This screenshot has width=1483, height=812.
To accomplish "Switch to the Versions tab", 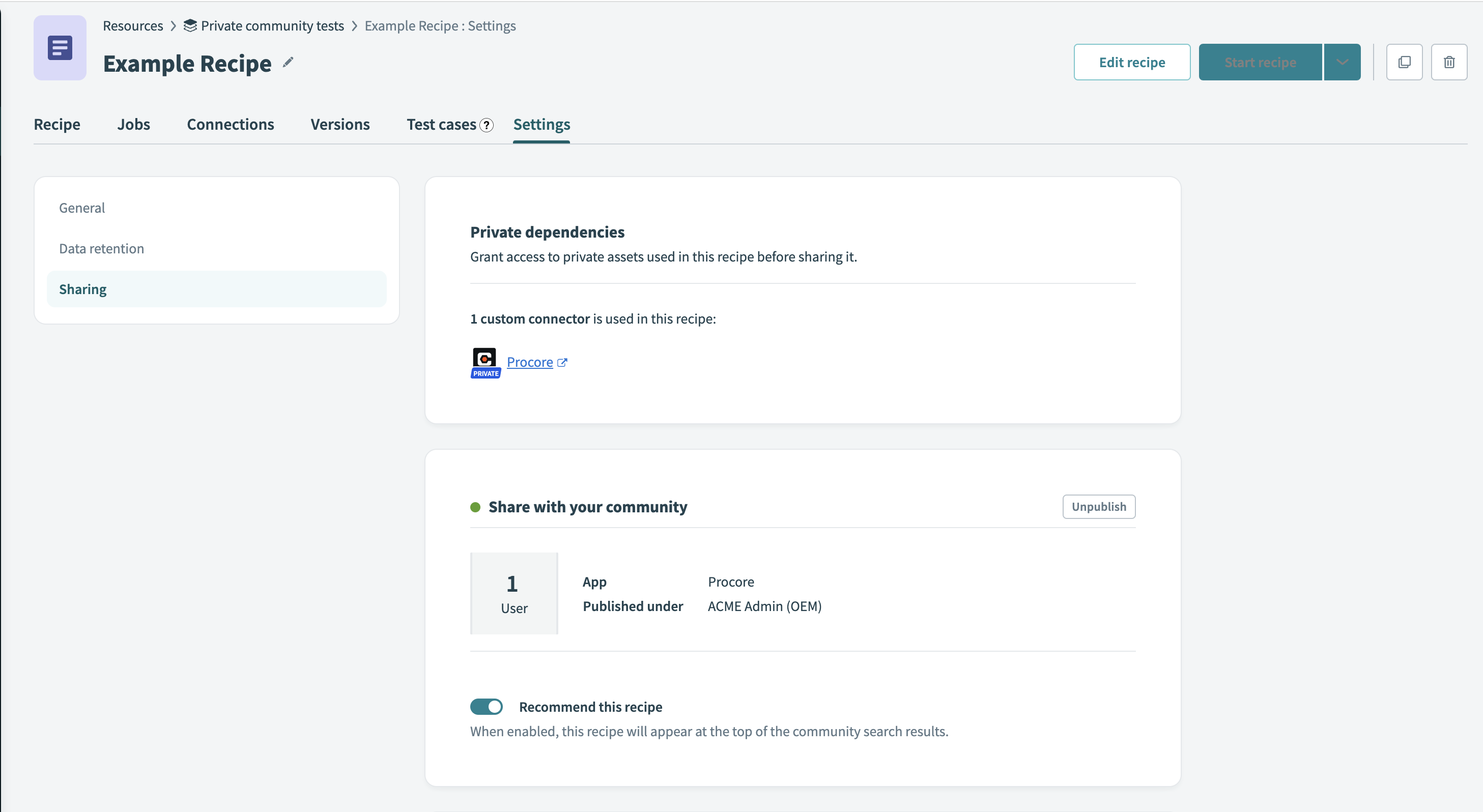I will tap(339, 124).
